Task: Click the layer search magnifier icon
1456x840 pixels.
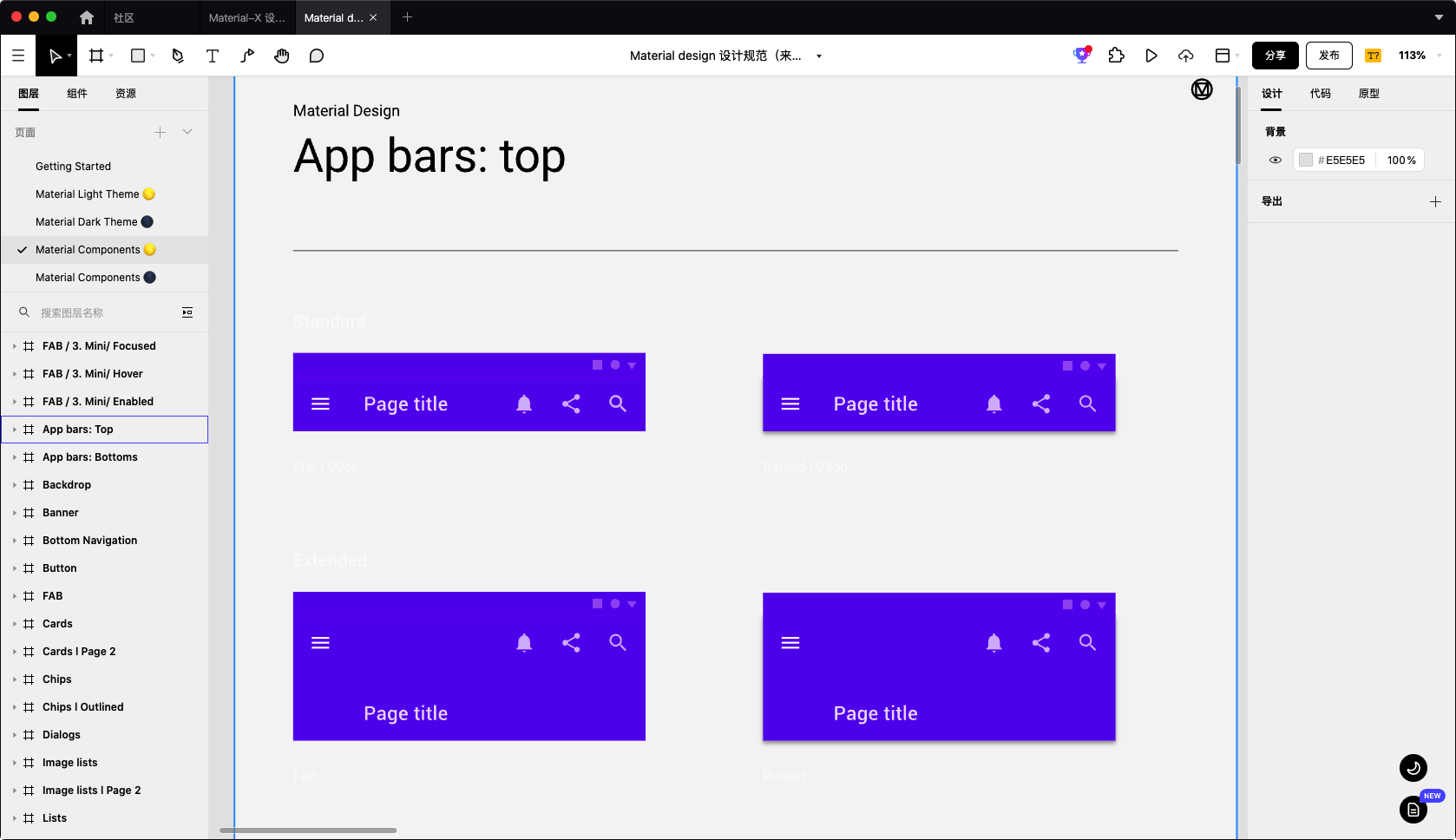Action: [24, 312]
